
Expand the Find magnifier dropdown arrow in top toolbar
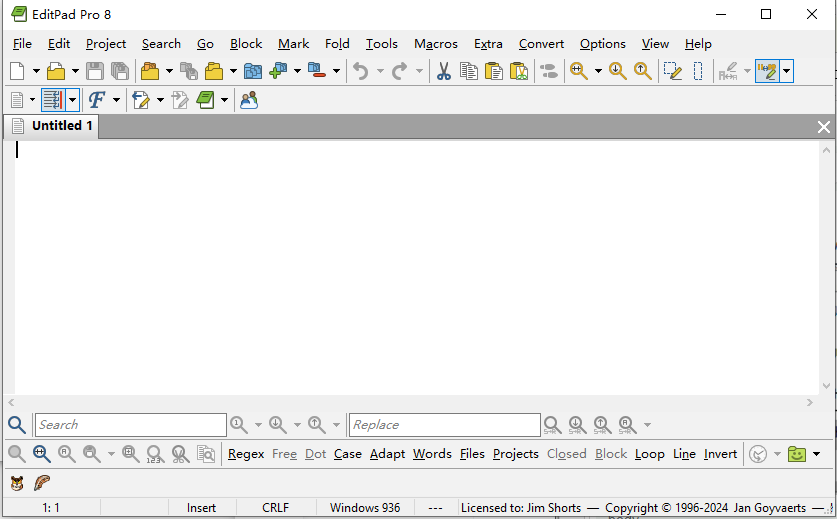(x=598, y=71)
